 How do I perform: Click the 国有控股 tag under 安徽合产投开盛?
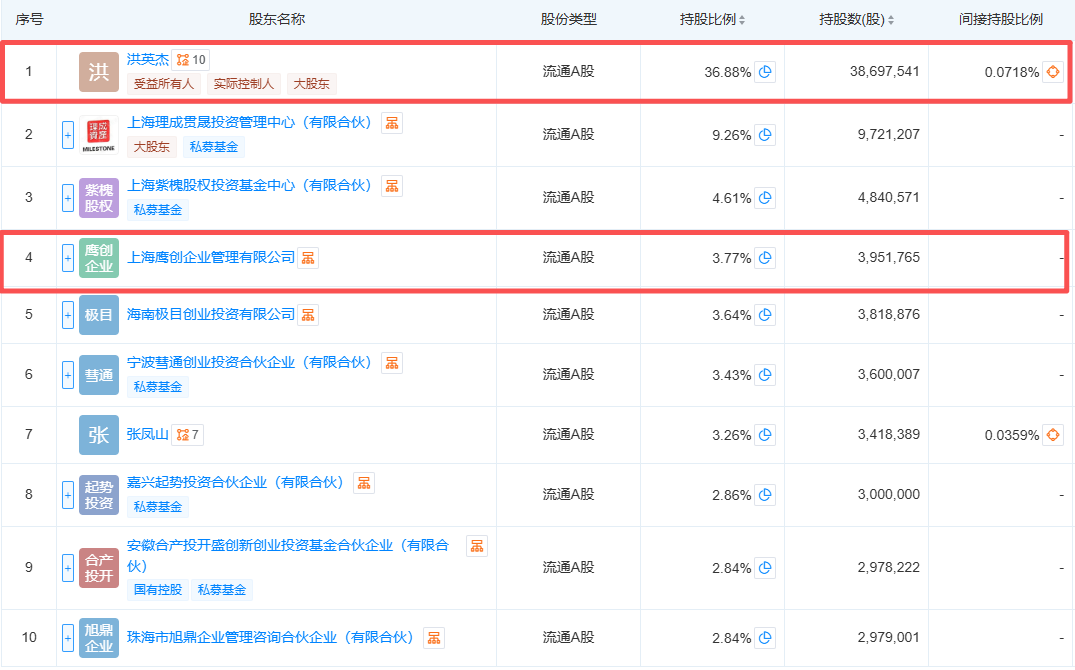click(x=158, y=590)
